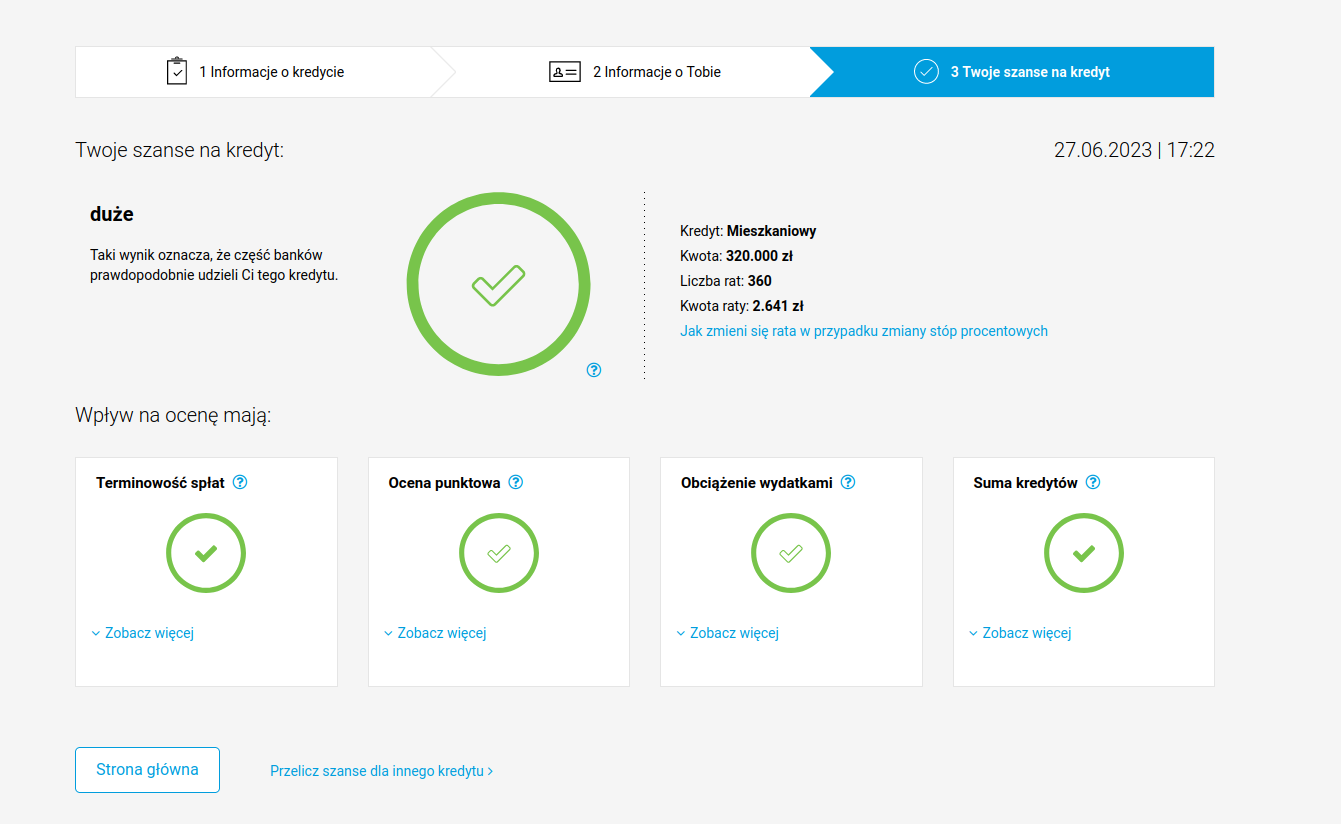Click the Ocena punktowa checkmark circle

pos(498,553)
